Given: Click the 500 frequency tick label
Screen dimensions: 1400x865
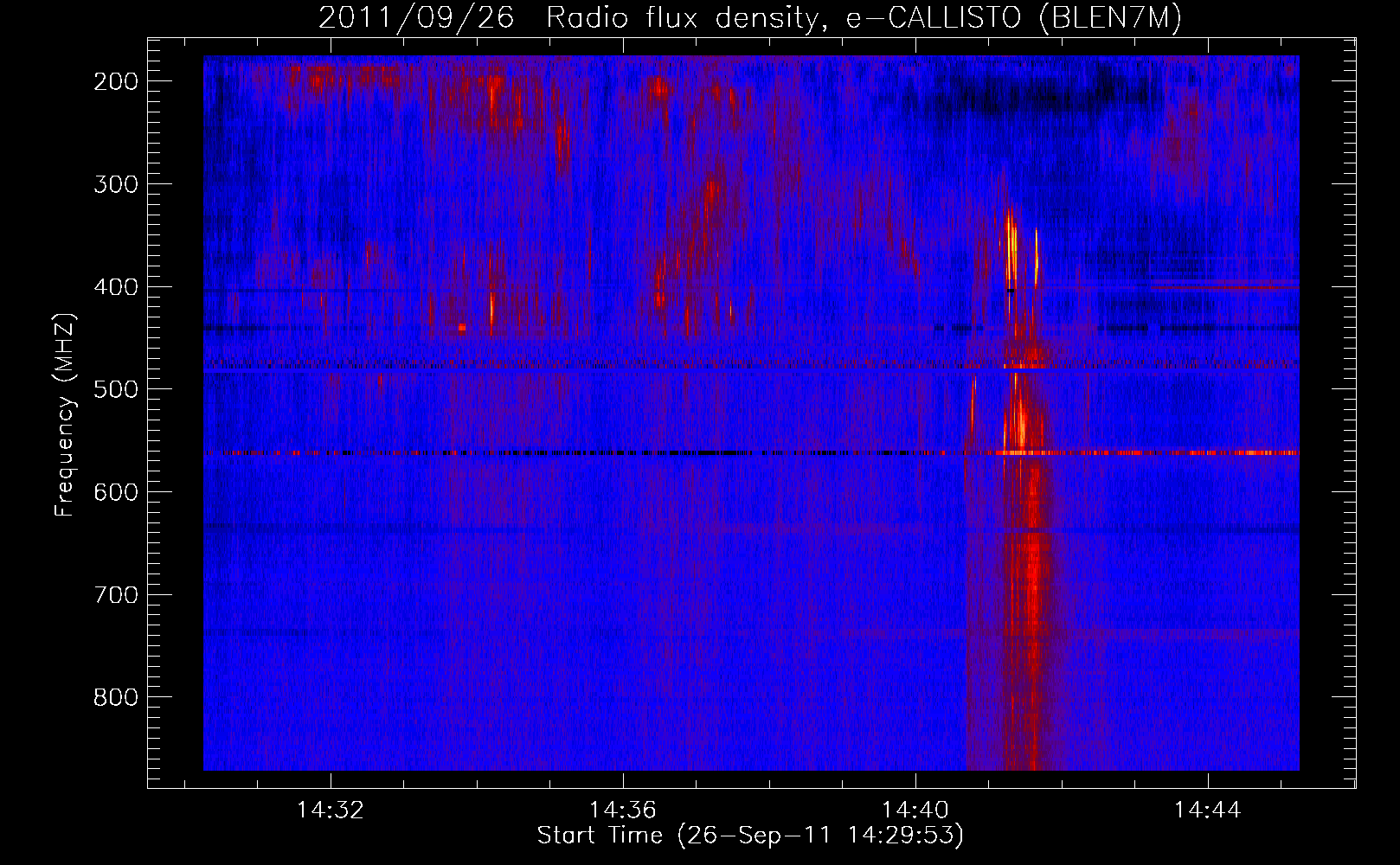Looking at the screenshot, I should pyautogui.click(x=115, y=389).
